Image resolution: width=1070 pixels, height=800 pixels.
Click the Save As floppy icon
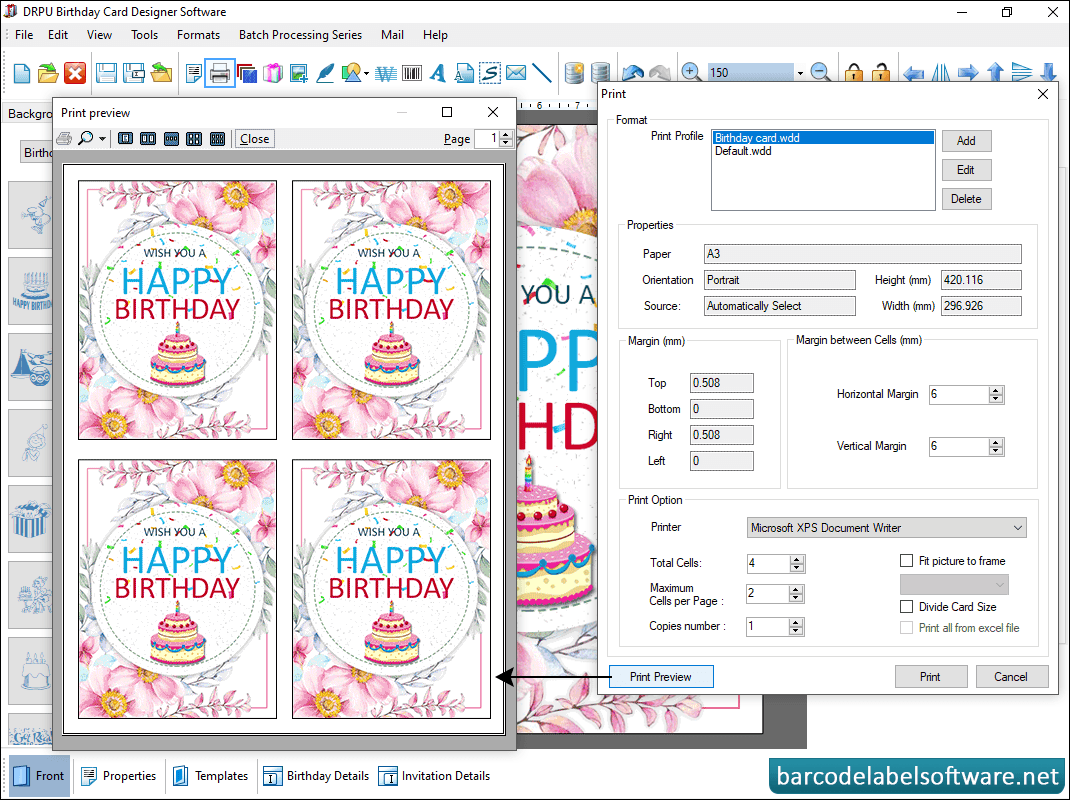tap(134, 72)
